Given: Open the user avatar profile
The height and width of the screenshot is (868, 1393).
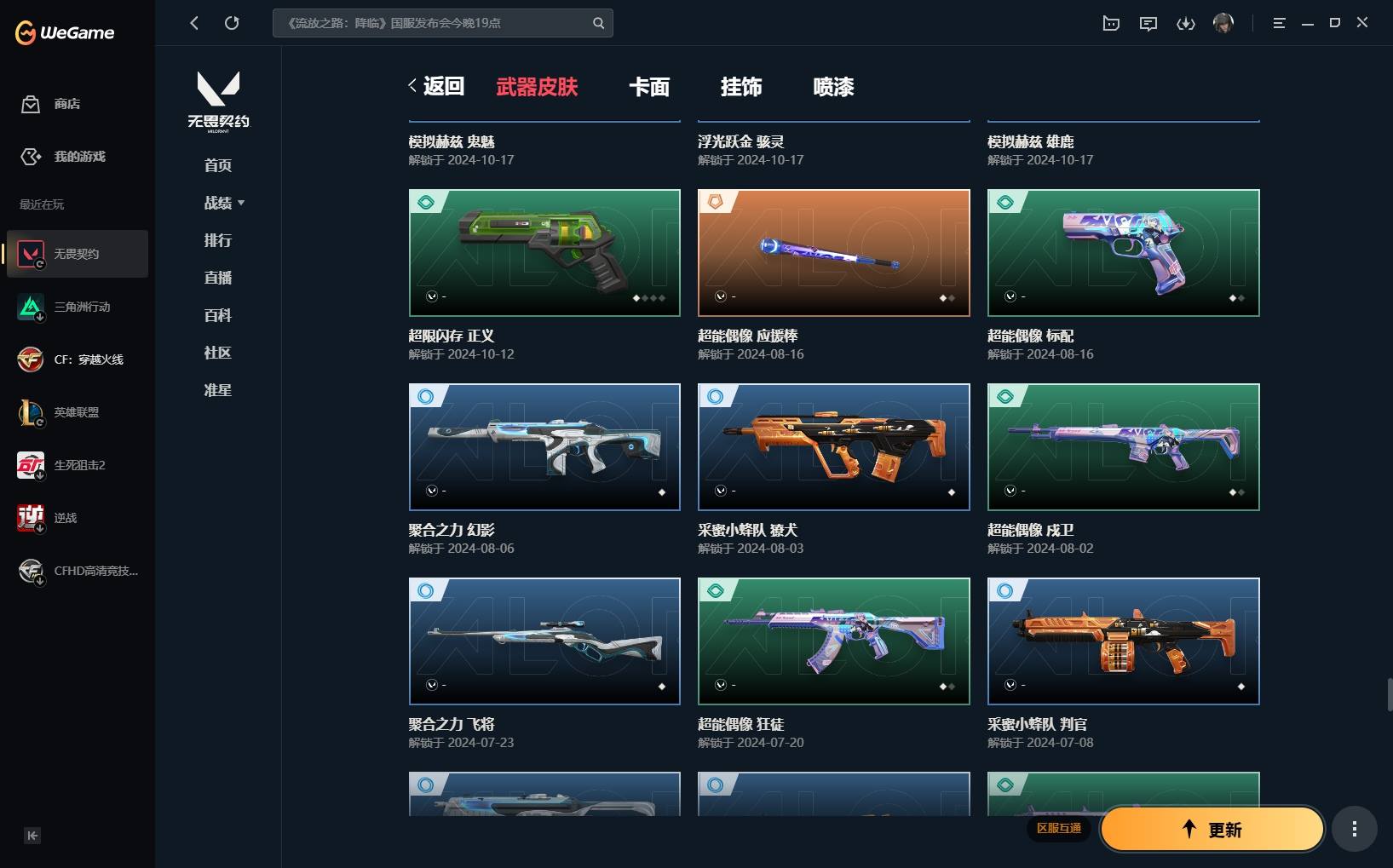Looking at the screenshot, I should tap(1223, 23).
